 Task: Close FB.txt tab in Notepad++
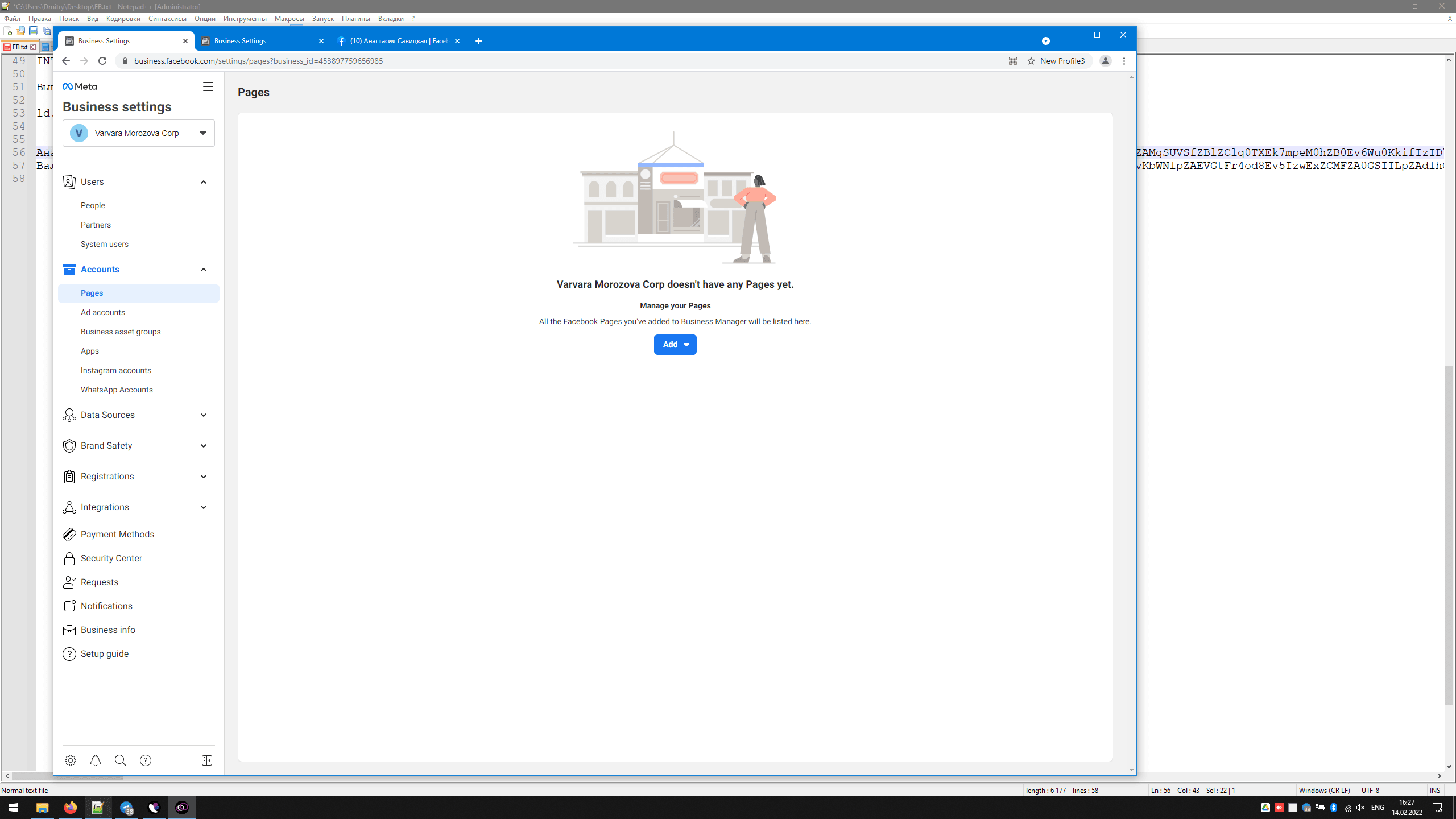pyautogui.click(x=34, y=47)
